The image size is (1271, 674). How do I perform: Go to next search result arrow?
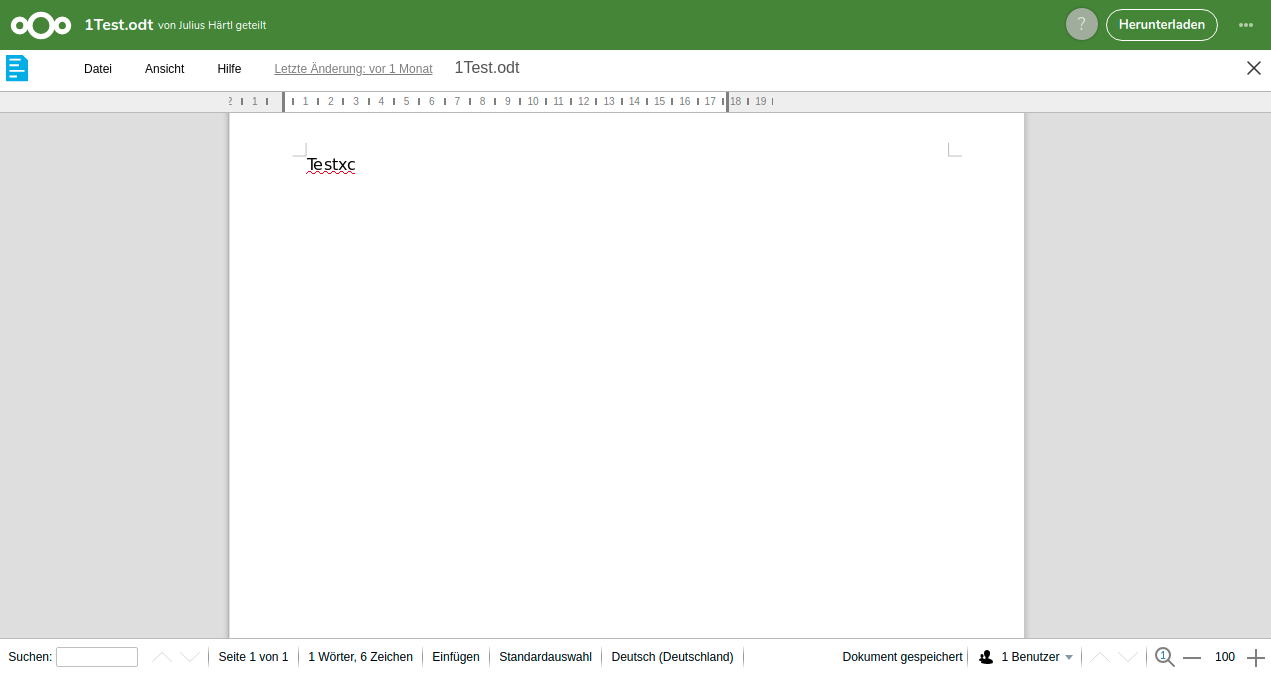click(x=190, y=657)
